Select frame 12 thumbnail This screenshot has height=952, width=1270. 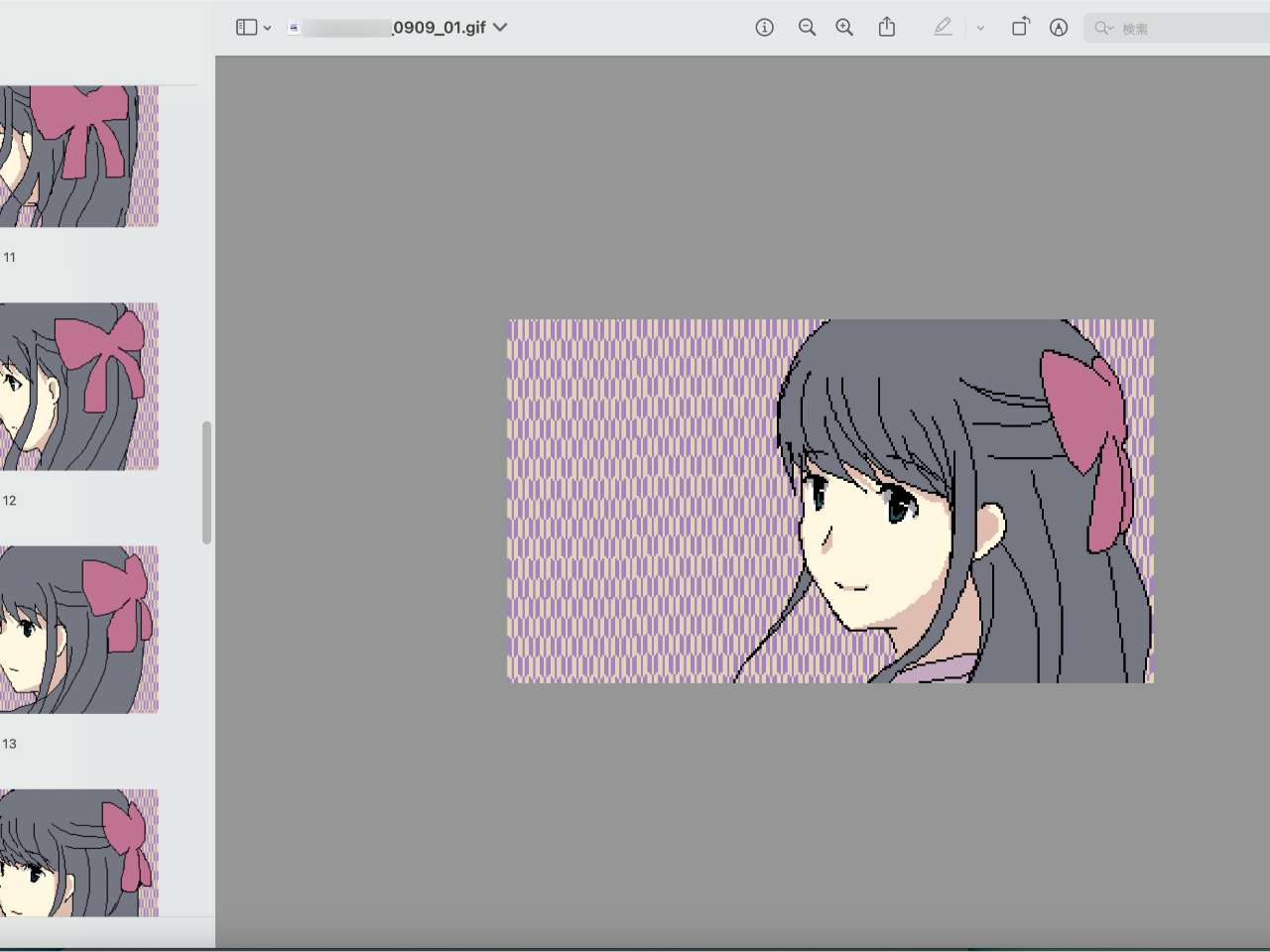coord(79,386)
